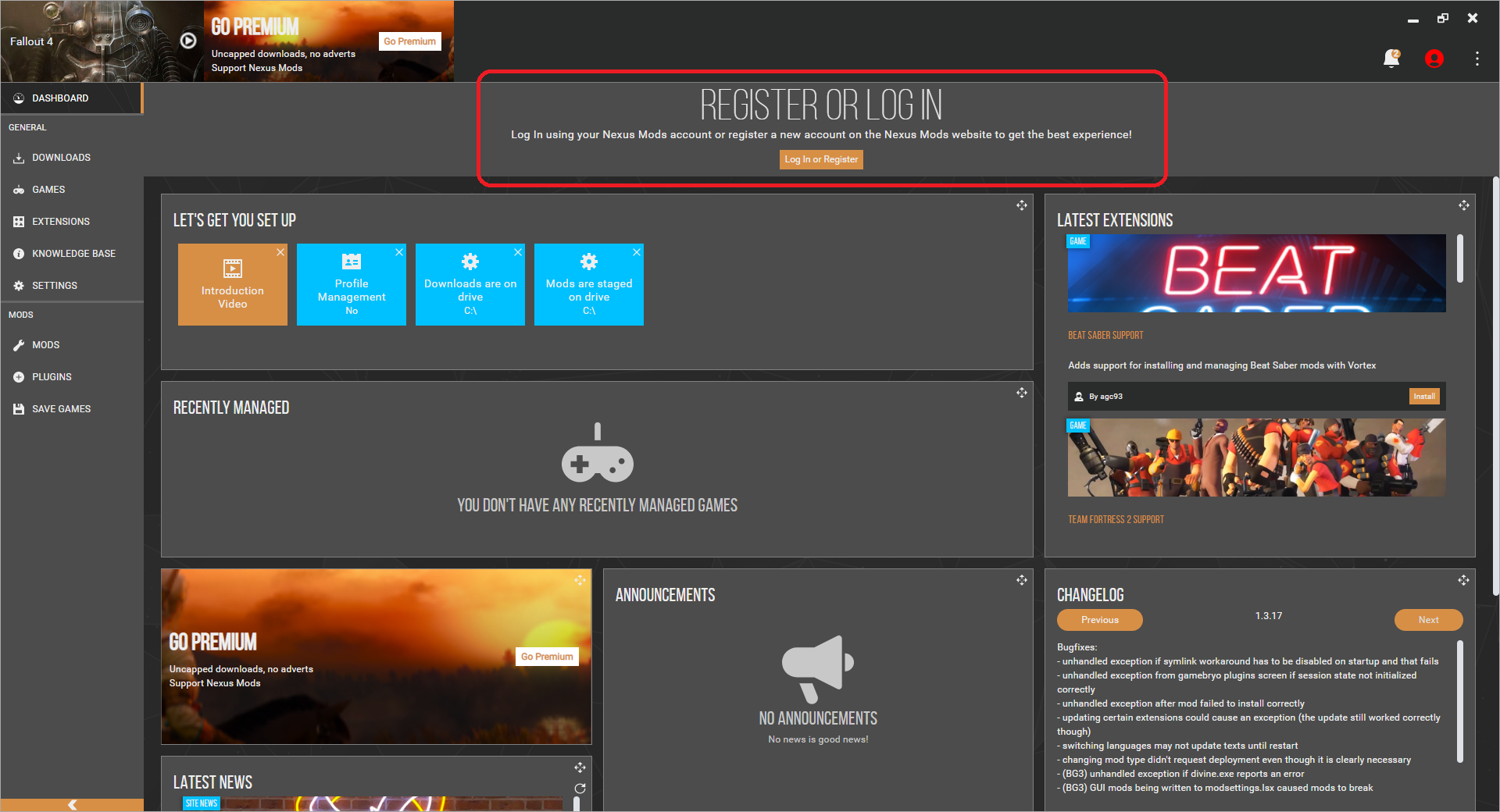Click the move handle of Go Premium dashlet
The width and height of the screenshot is (1500, 812).
[x=580, y=580]
